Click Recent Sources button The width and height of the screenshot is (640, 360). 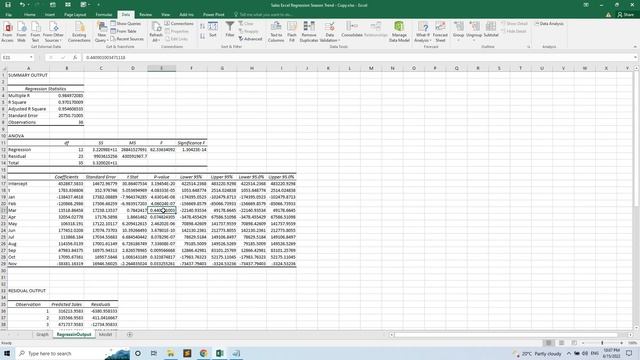127,39
